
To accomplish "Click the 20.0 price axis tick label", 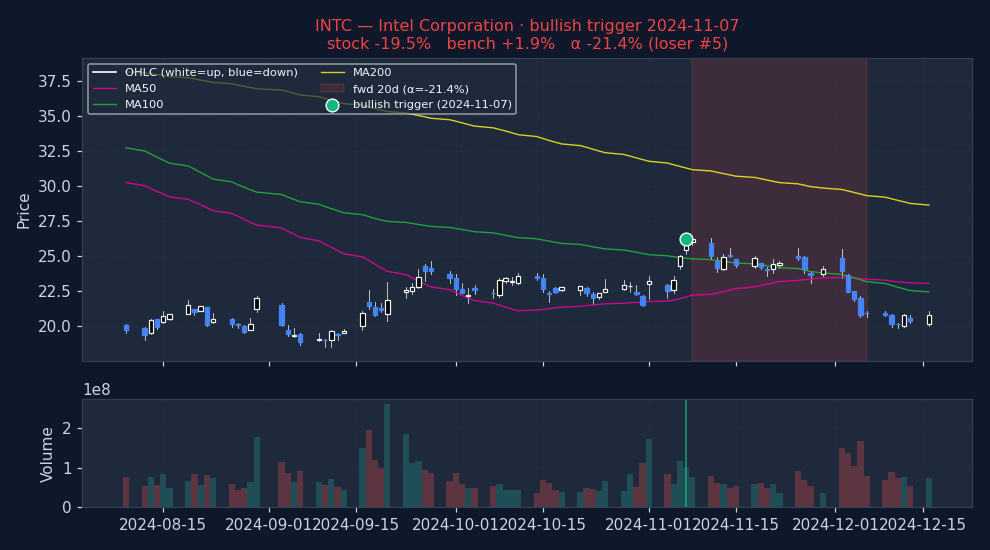I will click(x=53, y=326).
